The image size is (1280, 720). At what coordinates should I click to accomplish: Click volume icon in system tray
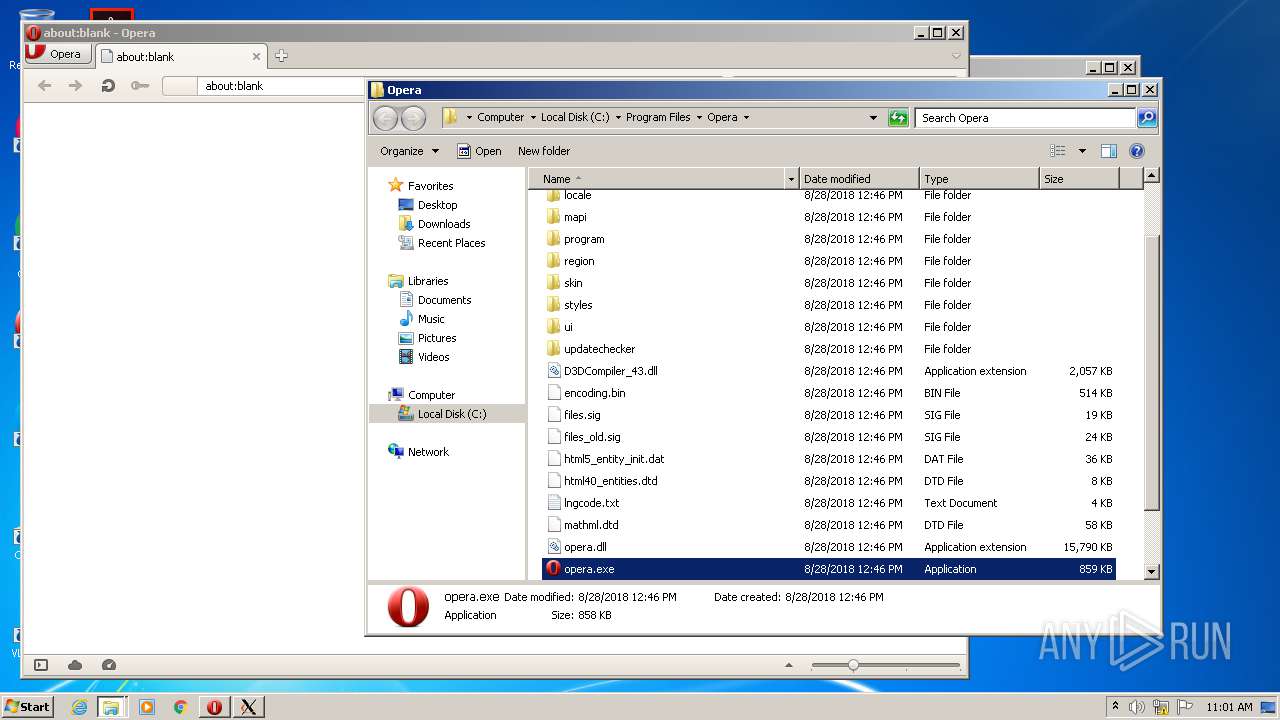(x=1136, y=707)
